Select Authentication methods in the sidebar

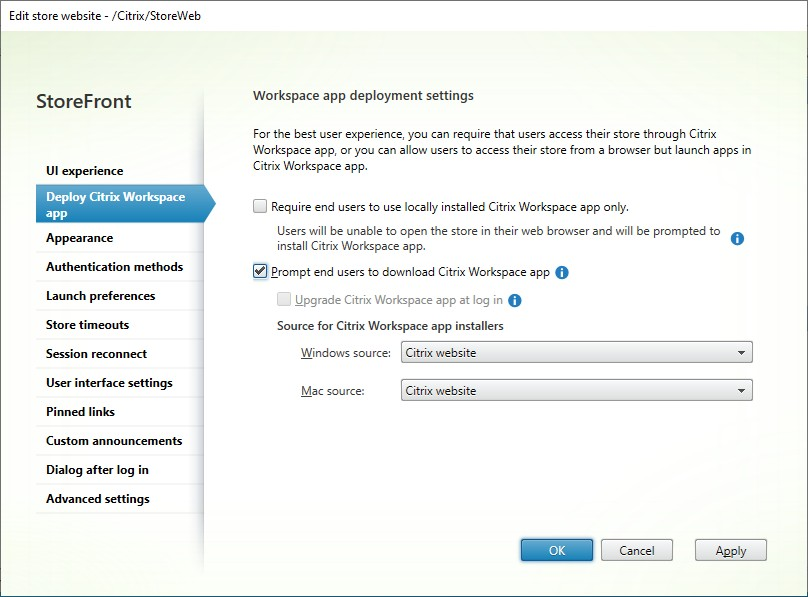coord(114,267)
